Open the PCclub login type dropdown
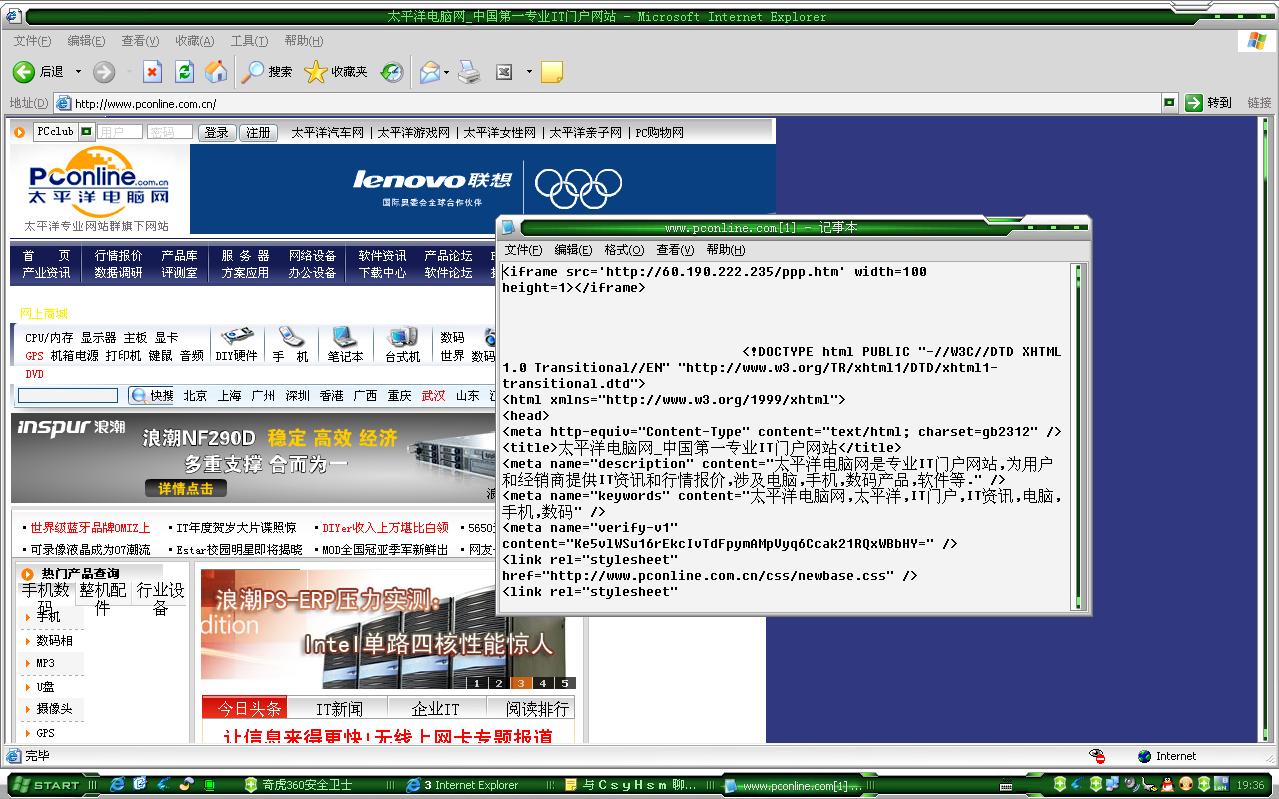The height and width of the screenshot is (799, 1279). (x=86, y=131)
